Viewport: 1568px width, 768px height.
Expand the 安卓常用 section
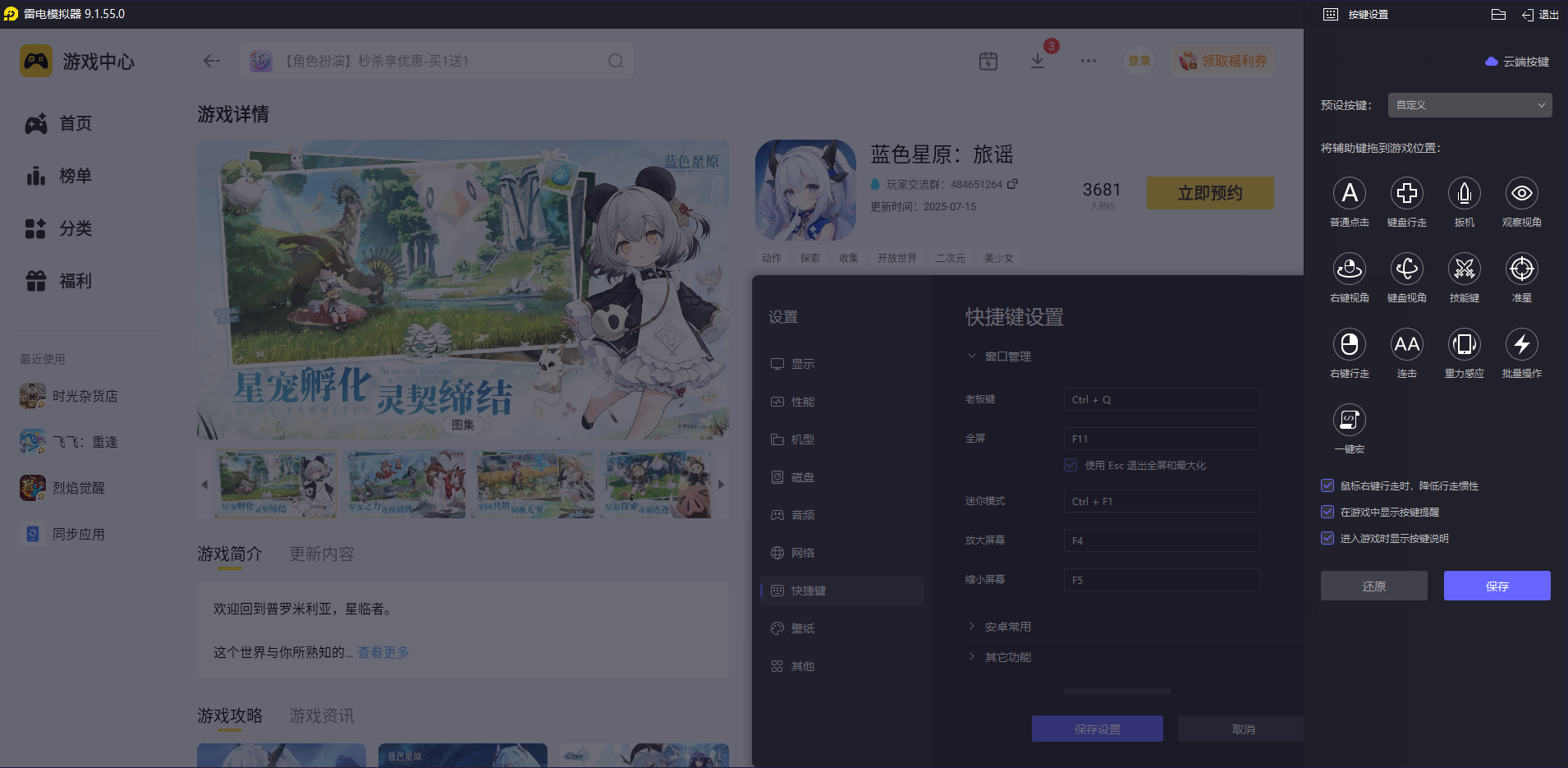1008,625
